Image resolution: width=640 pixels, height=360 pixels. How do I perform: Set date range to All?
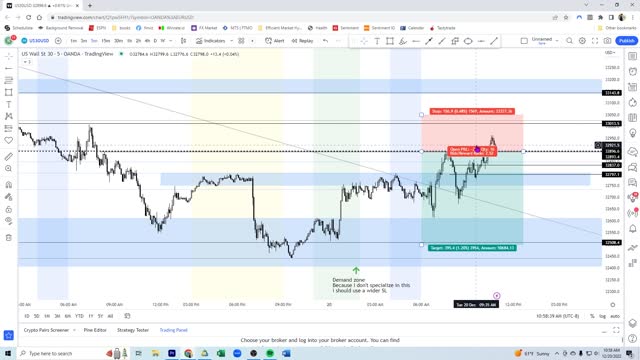110,316
